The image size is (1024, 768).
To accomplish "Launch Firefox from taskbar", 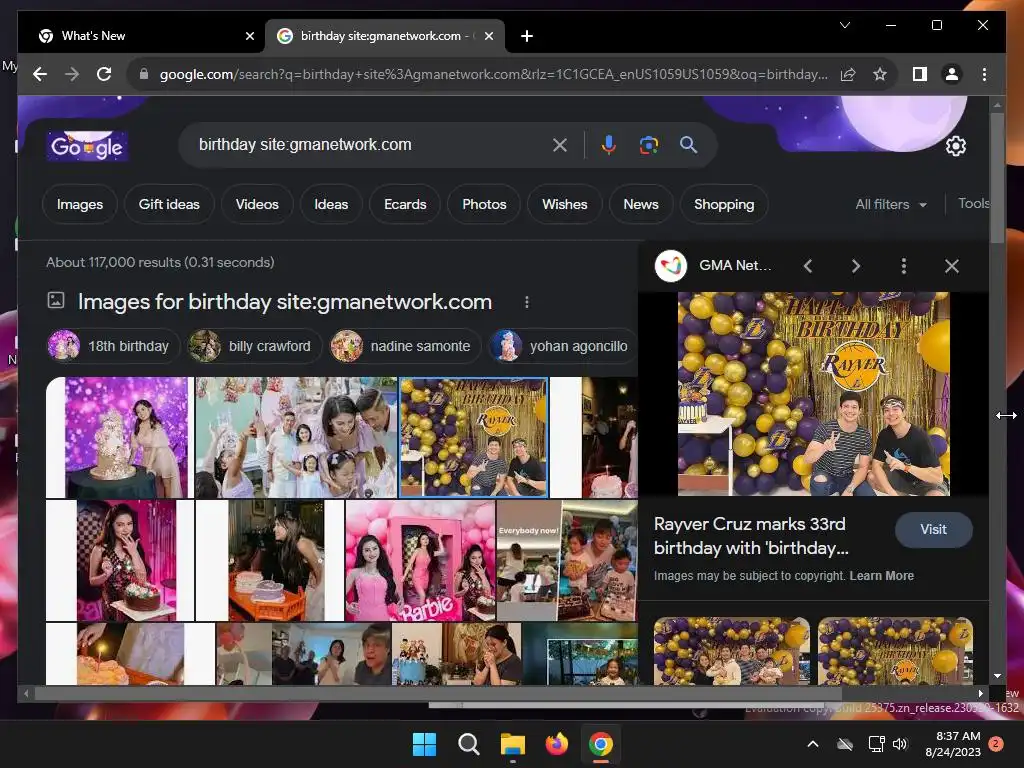I will click(556, 744).
